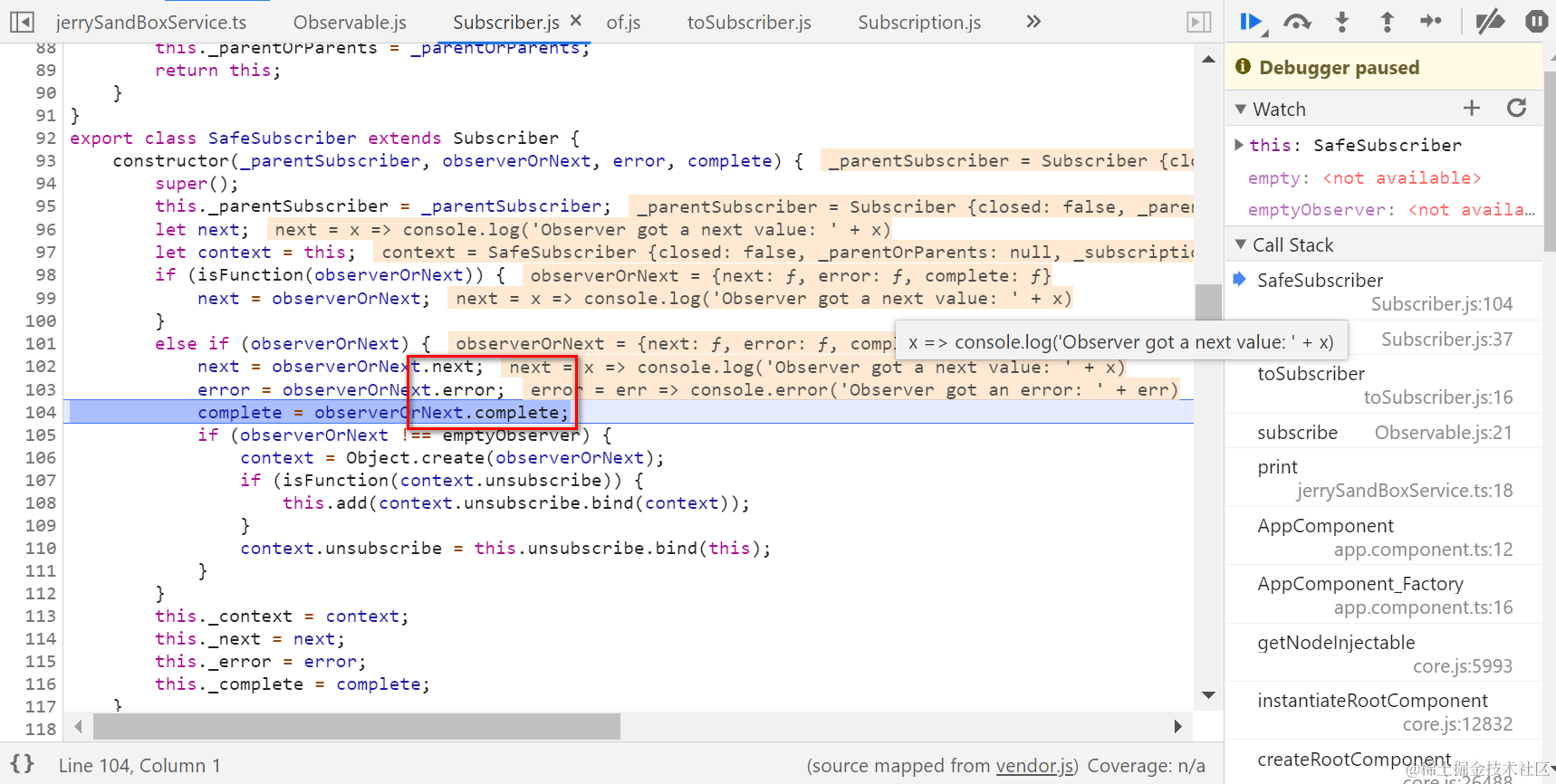Click 'export class SafeSubscriber' on line 92
The height and width of the screenshot is (784, 1556).
tap(213, 138)
